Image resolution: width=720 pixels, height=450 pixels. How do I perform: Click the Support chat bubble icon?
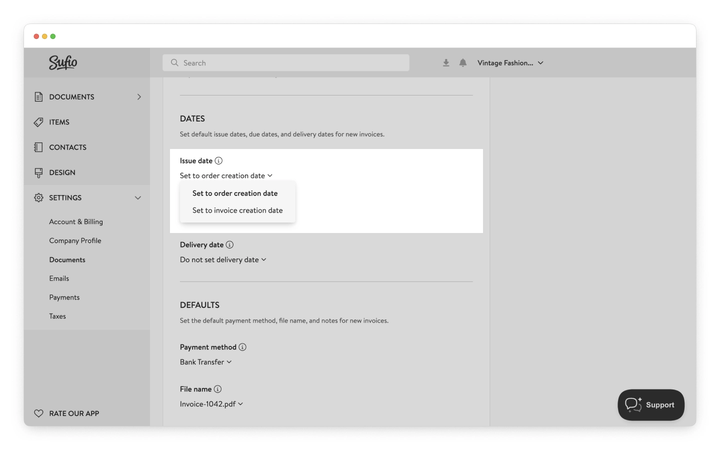click(634, 405)
